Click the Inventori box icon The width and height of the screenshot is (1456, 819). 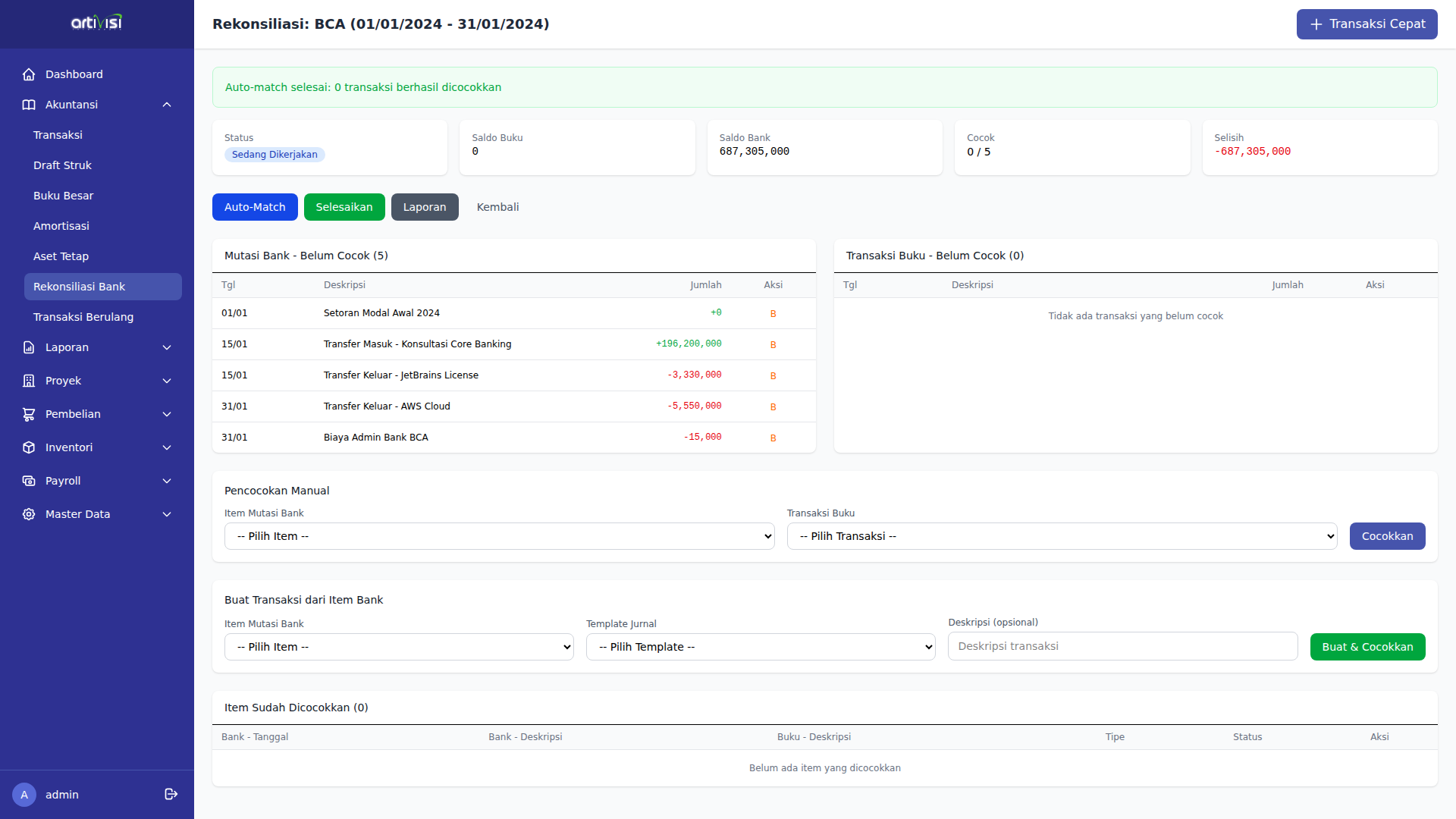pyautogui.click(x=29, y=447)
